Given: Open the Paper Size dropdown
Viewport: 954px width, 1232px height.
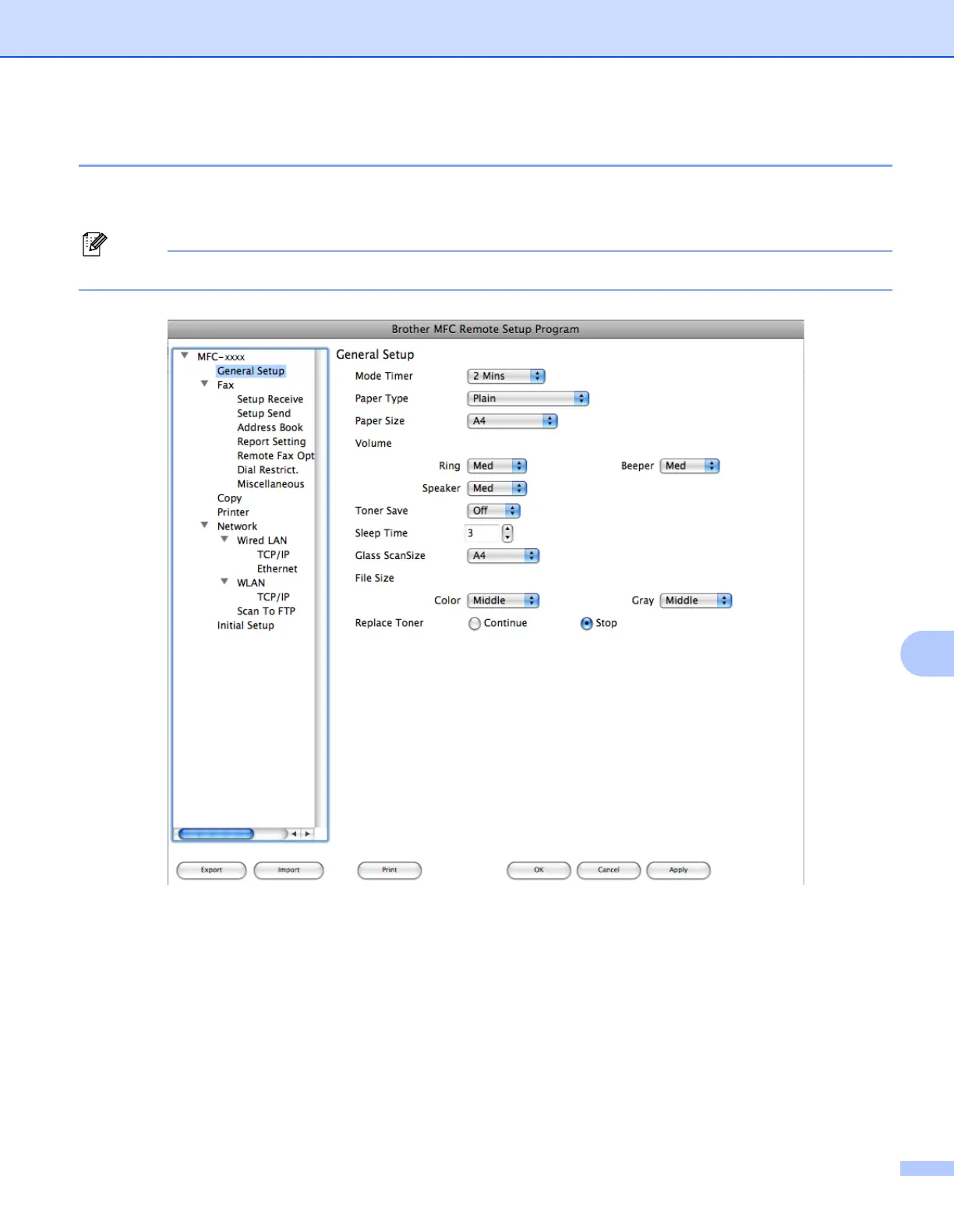Looking at the screenshot, I should tap(512, 421).
